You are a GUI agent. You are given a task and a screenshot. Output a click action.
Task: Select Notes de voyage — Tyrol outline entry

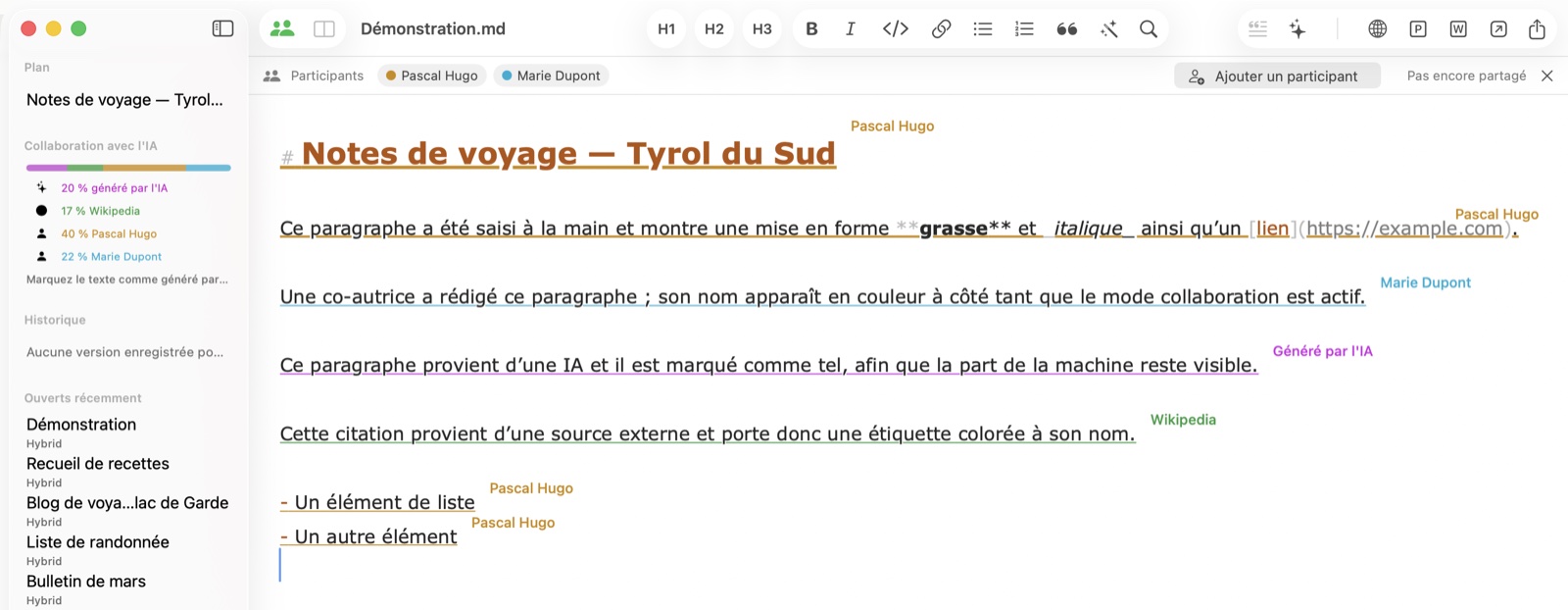[x=124, y=99]
